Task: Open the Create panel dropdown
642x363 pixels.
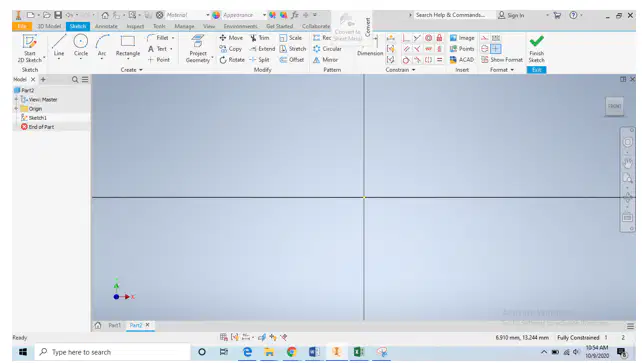Action: coord(132,70)
